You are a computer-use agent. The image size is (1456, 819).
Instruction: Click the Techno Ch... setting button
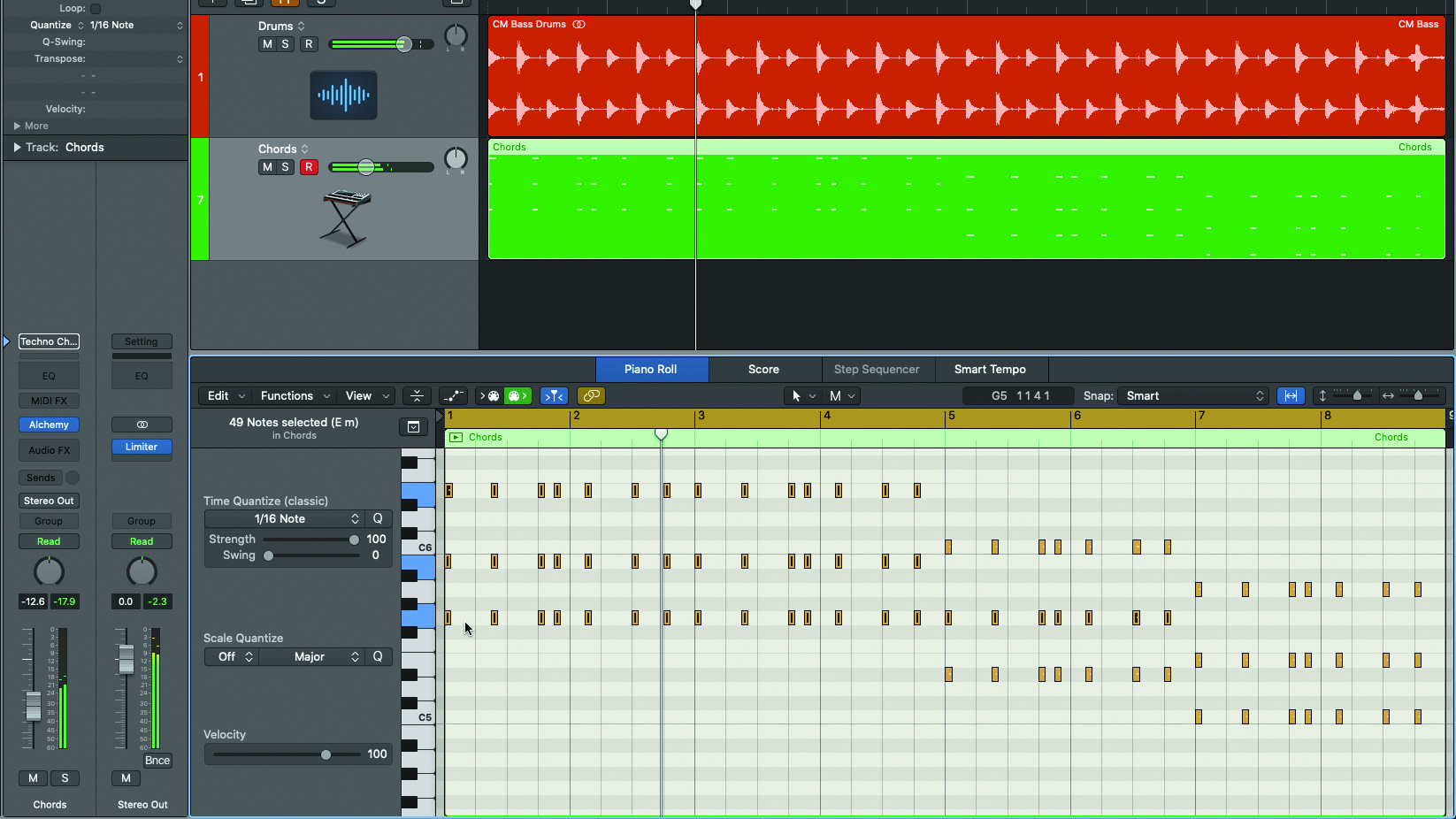(x=49, y=341)
